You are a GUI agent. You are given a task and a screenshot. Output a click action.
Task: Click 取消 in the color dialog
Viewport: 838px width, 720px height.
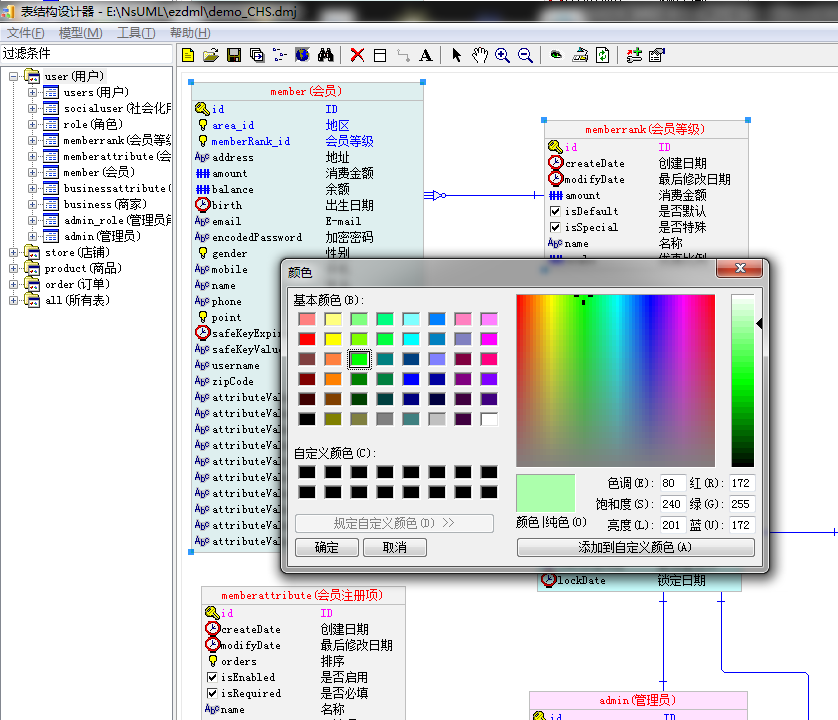(x=394, y=547)
